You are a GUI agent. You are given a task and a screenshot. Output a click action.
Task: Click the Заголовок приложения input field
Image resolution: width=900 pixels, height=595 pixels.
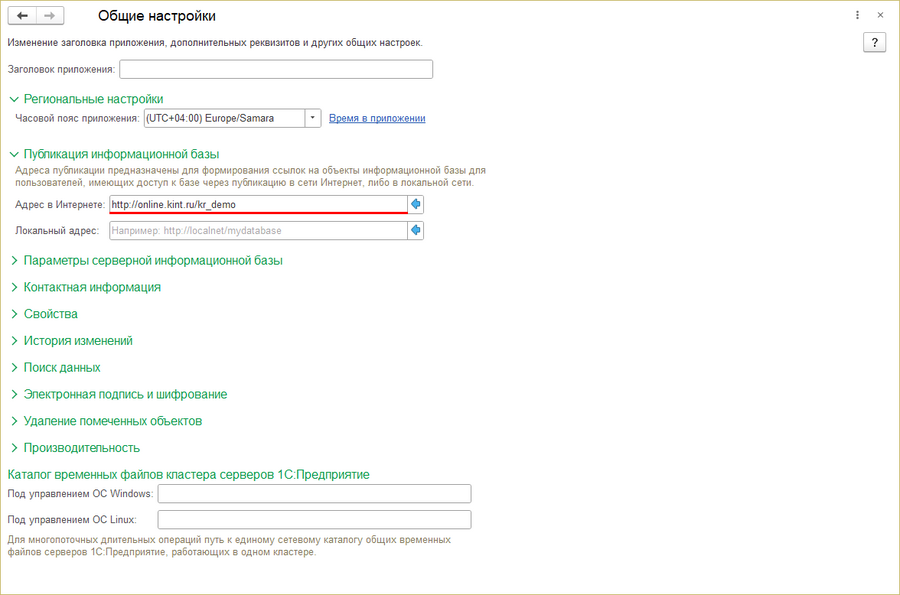coord(276,69)
